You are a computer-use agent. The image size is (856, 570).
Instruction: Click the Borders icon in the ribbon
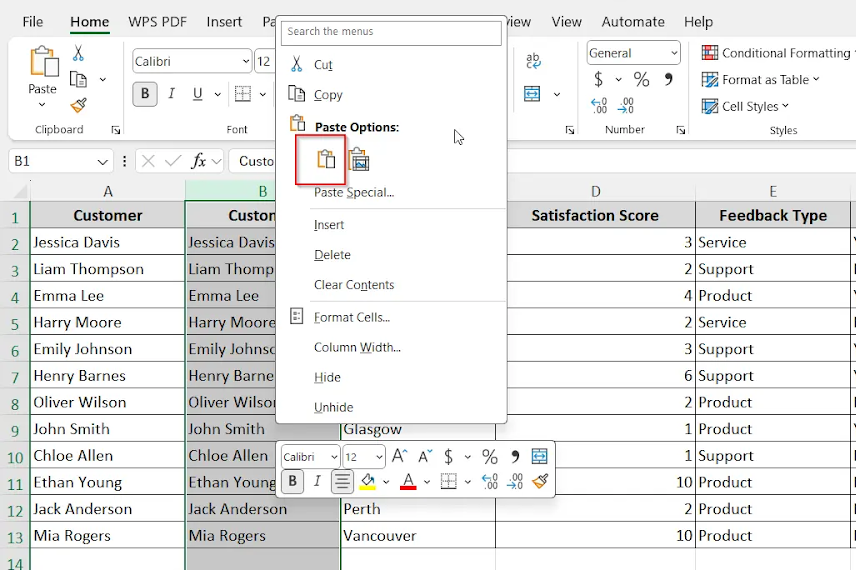pyautogui.click(x=243, y=94)
